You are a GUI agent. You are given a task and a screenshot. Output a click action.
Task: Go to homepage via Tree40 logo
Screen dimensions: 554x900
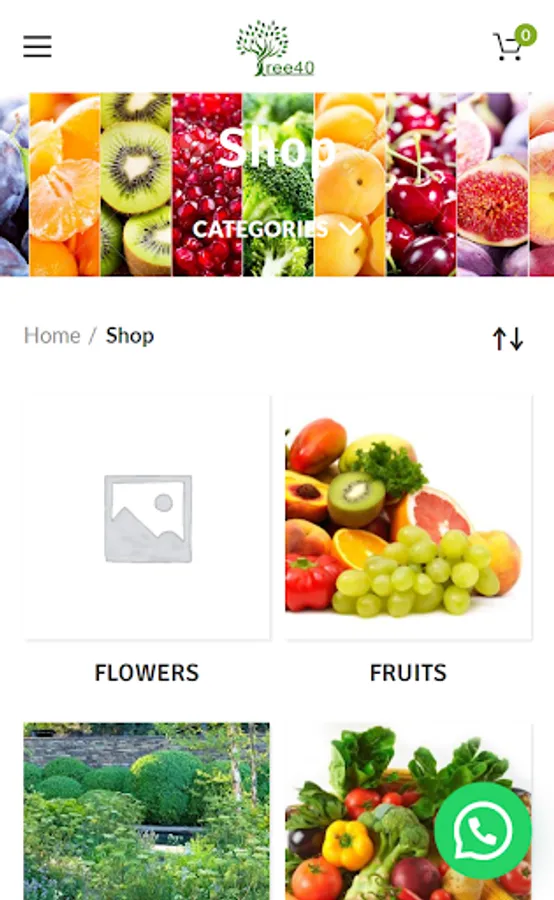click(x=275, y=48)
